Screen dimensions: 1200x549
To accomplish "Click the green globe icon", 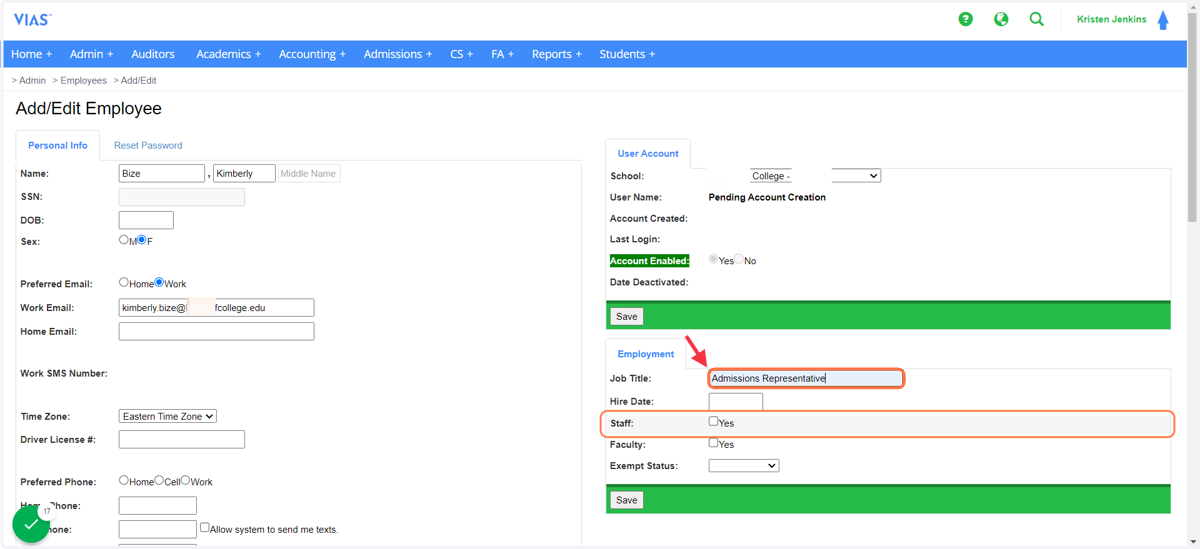I will click(1001, 19).
